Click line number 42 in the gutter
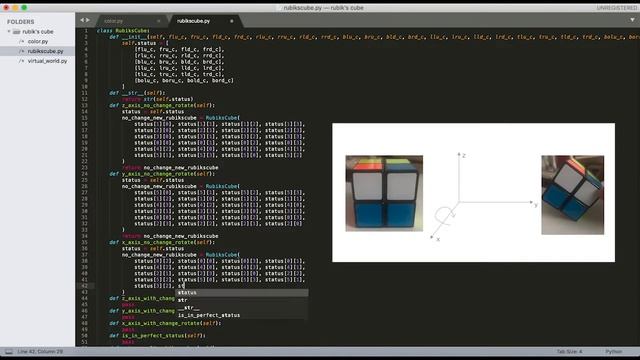 pyautogui.click(x=84, y=286)
